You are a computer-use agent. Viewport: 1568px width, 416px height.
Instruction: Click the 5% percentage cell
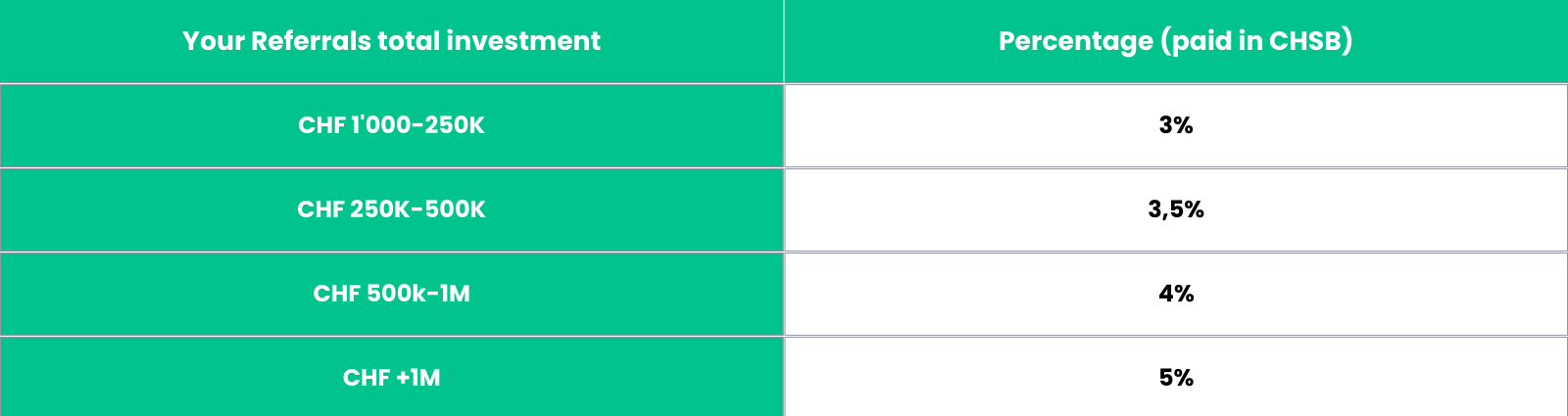pyautogui.click(x=1175, y=378)
